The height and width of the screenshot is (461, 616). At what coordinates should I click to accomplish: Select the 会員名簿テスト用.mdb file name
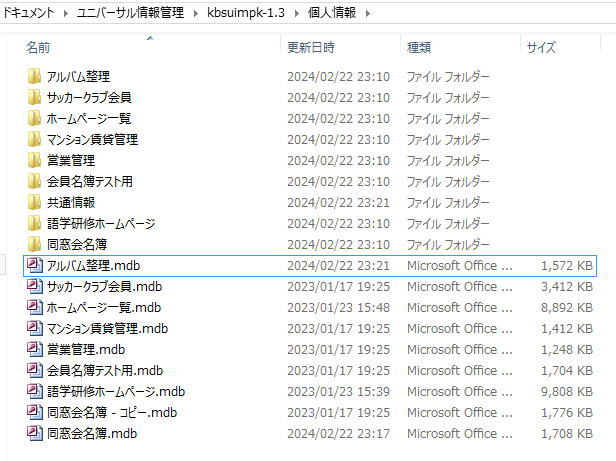point(104,371)
